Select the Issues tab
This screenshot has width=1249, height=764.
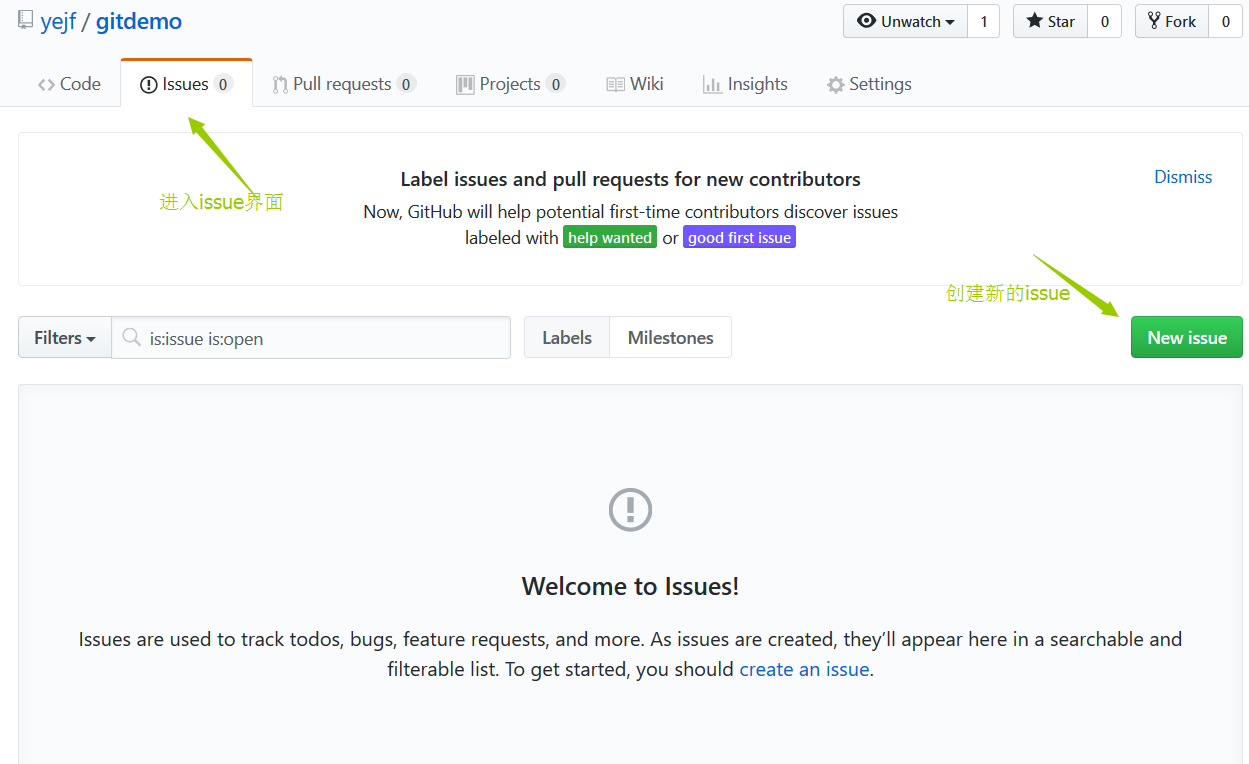coord(186,84)
